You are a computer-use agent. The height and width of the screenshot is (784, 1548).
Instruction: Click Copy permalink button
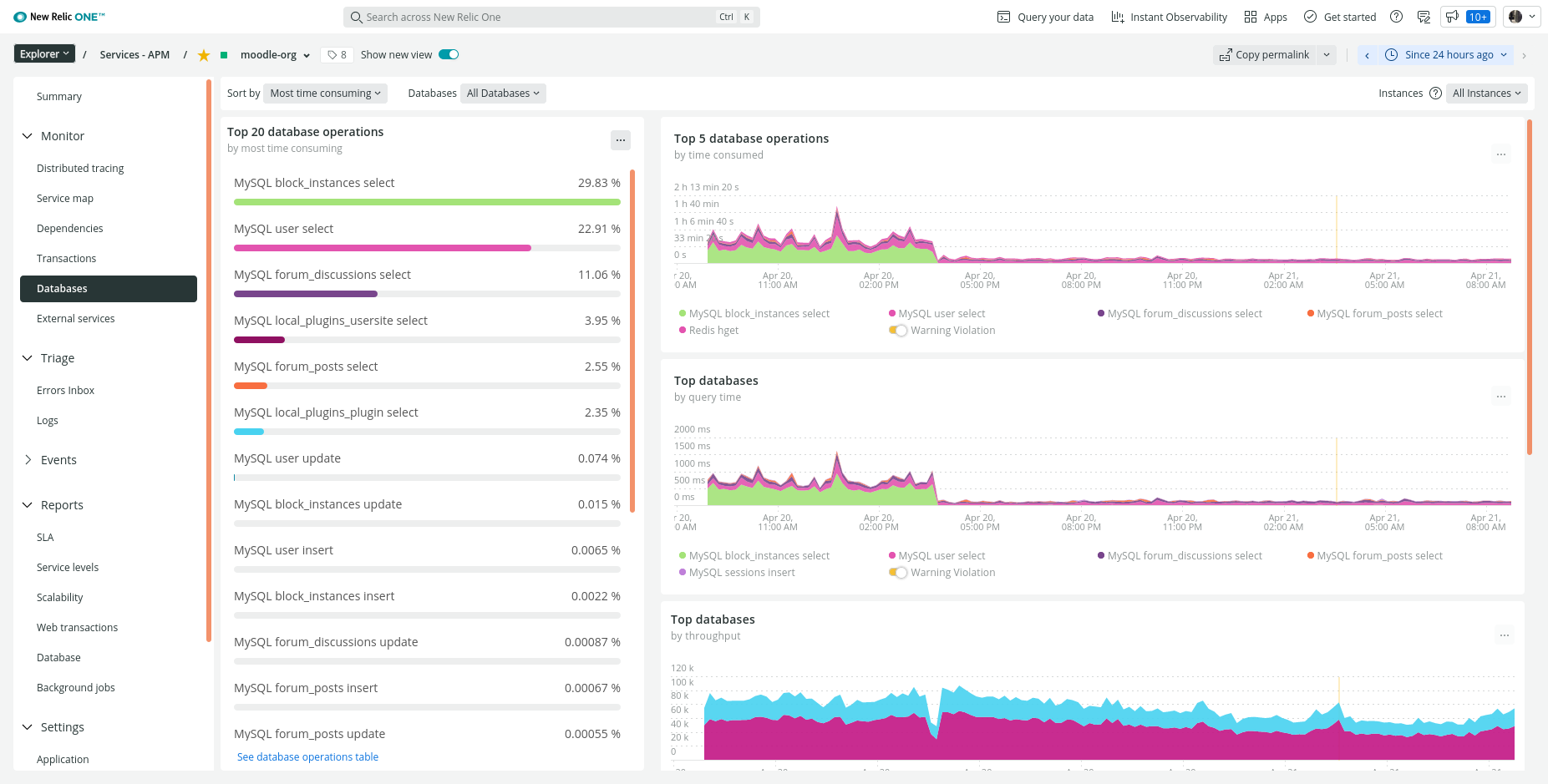pos(1264,55)
